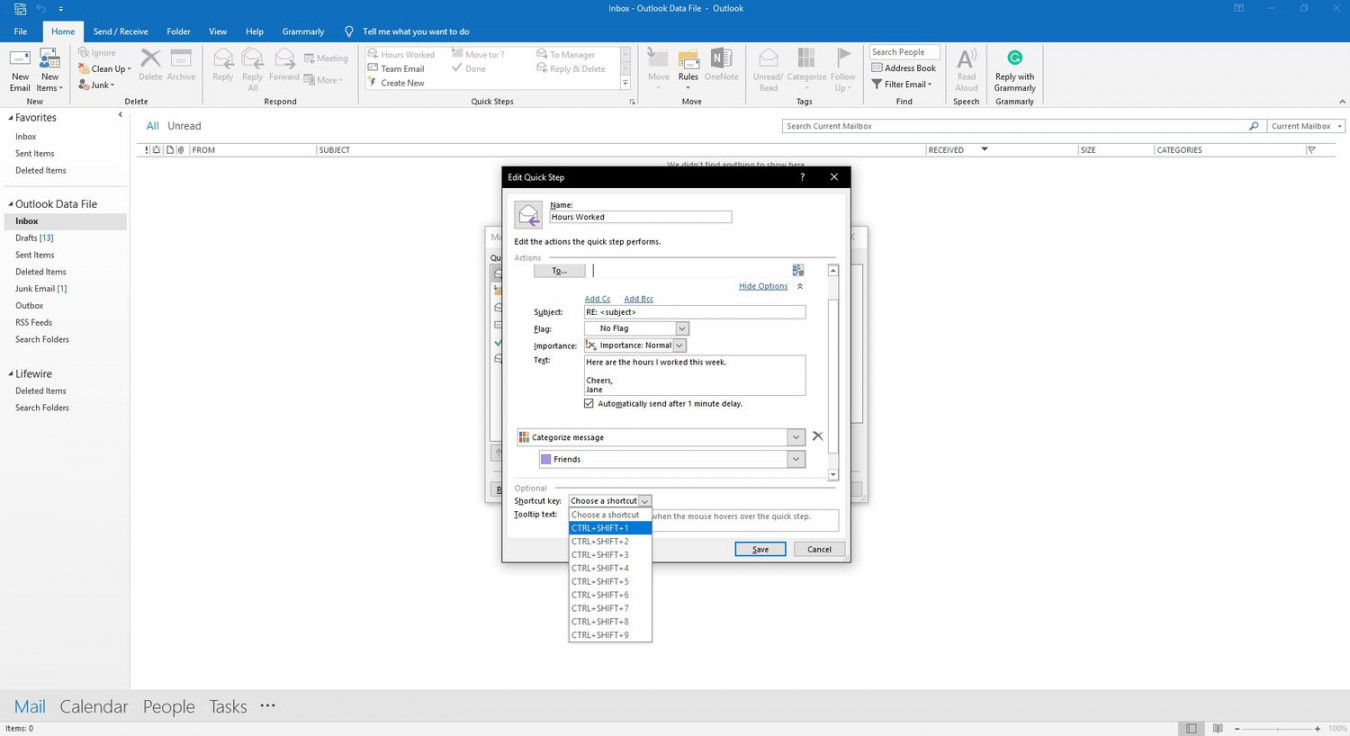Image resolution: width=1350 pixels, height=736 pixels.
Task: Click the Read Aloud icon
Action: click(966, 59)
